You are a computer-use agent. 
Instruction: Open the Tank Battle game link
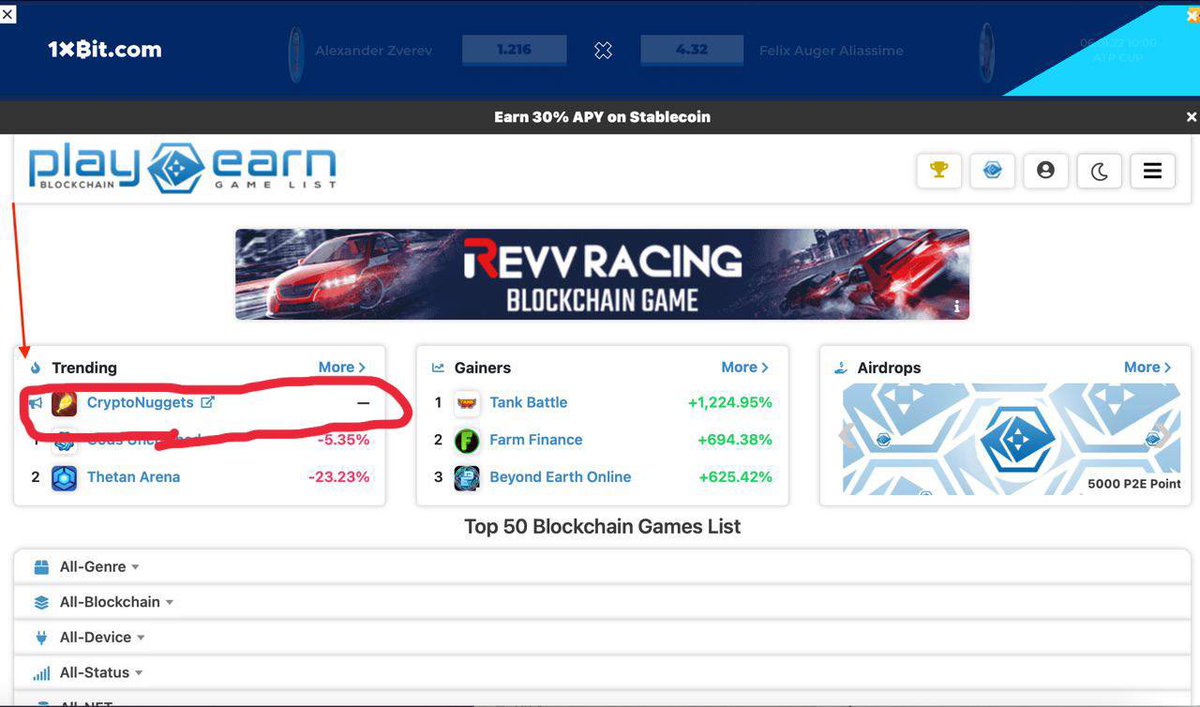[x=528, y=402]
